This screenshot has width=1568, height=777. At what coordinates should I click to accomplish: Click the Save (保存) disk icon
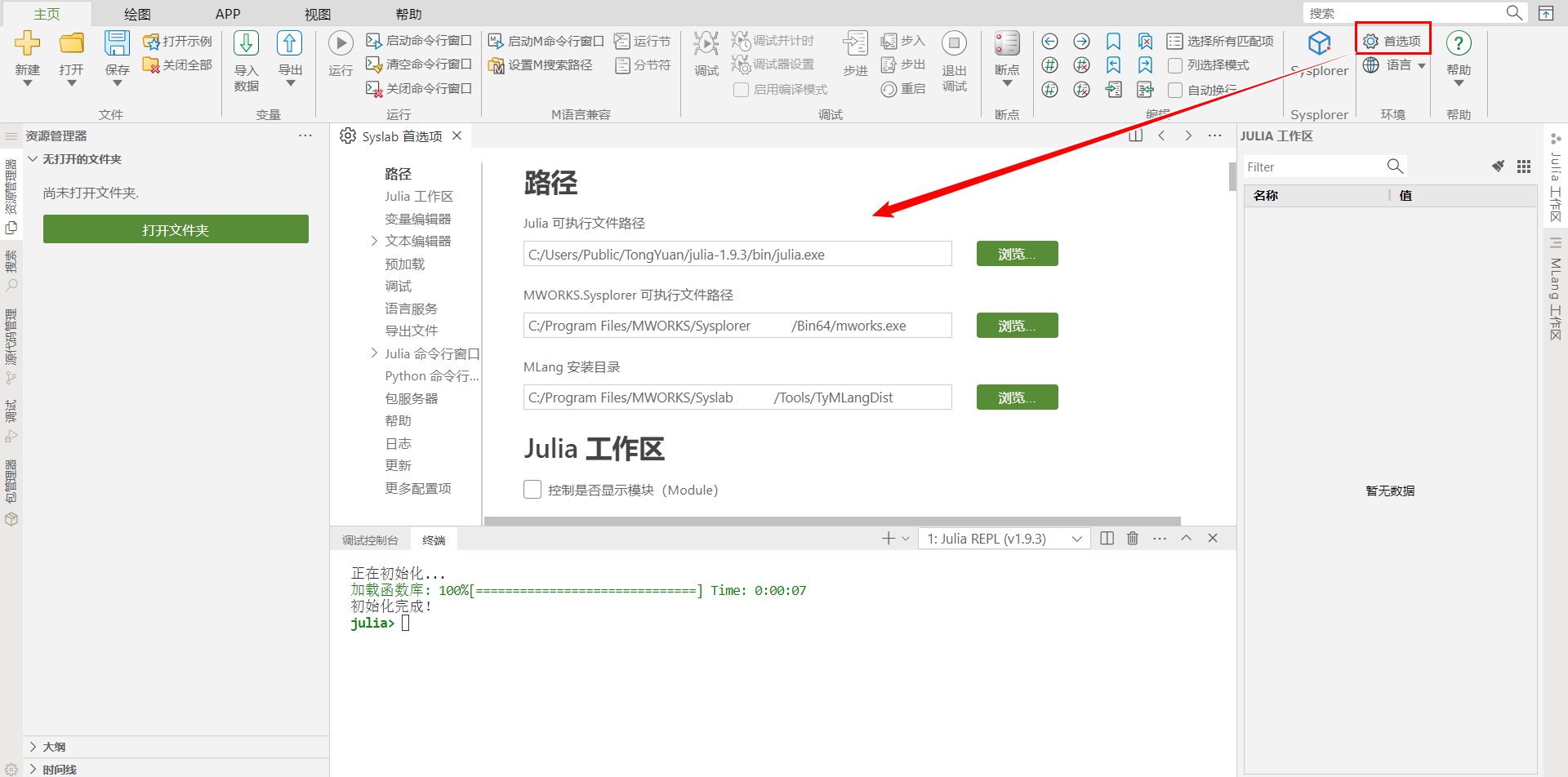tap(117, 43)
